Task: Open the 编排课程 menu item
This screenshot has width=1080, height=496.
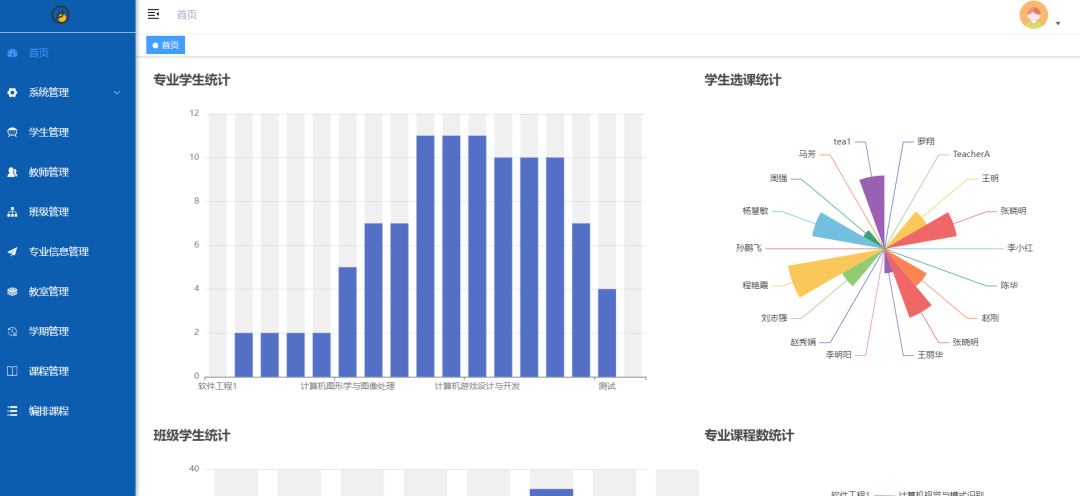Action: (68, 411)
